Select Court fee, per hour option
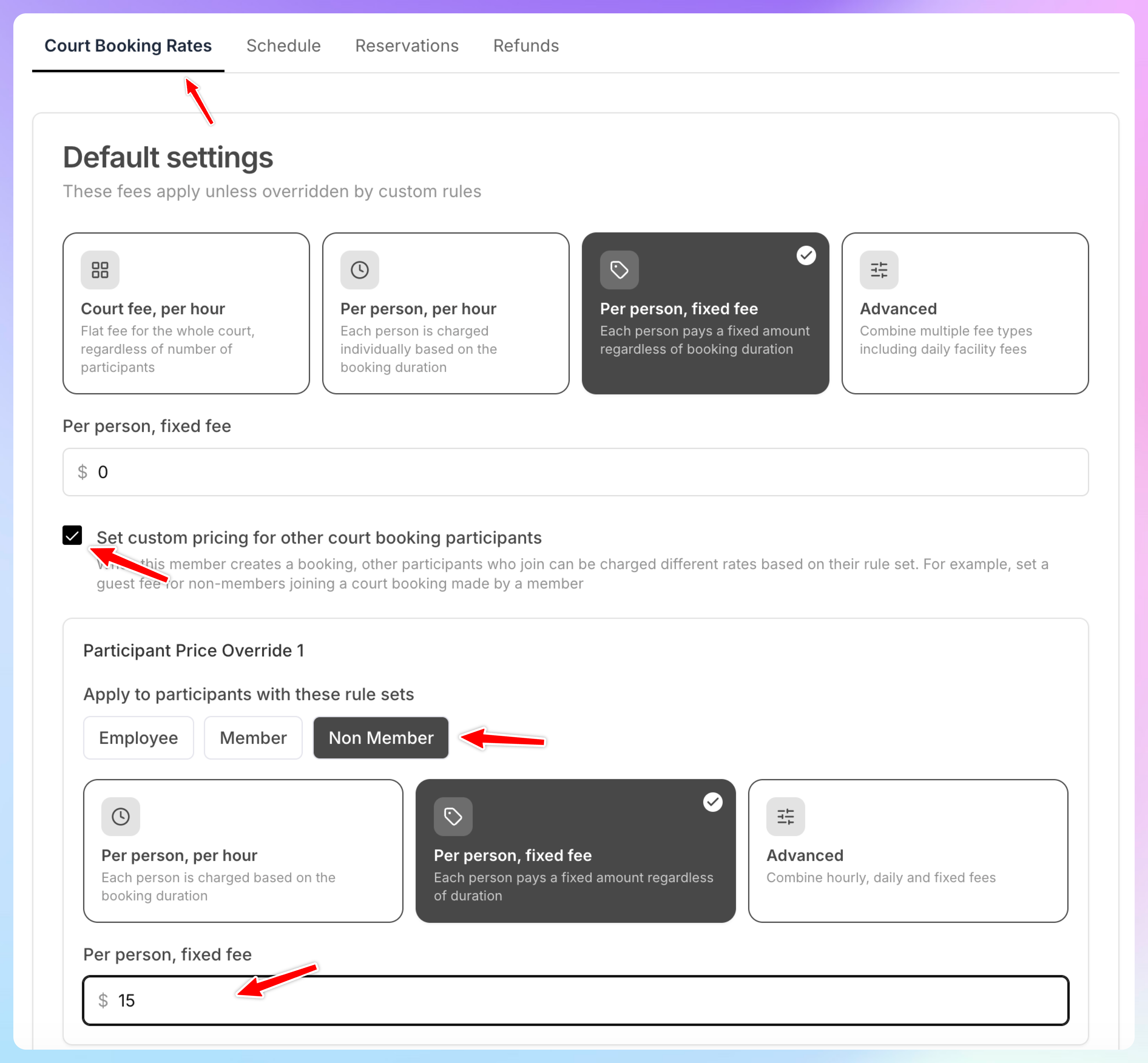Viewport: 1148px width, 1063px height. coord(186,313)
